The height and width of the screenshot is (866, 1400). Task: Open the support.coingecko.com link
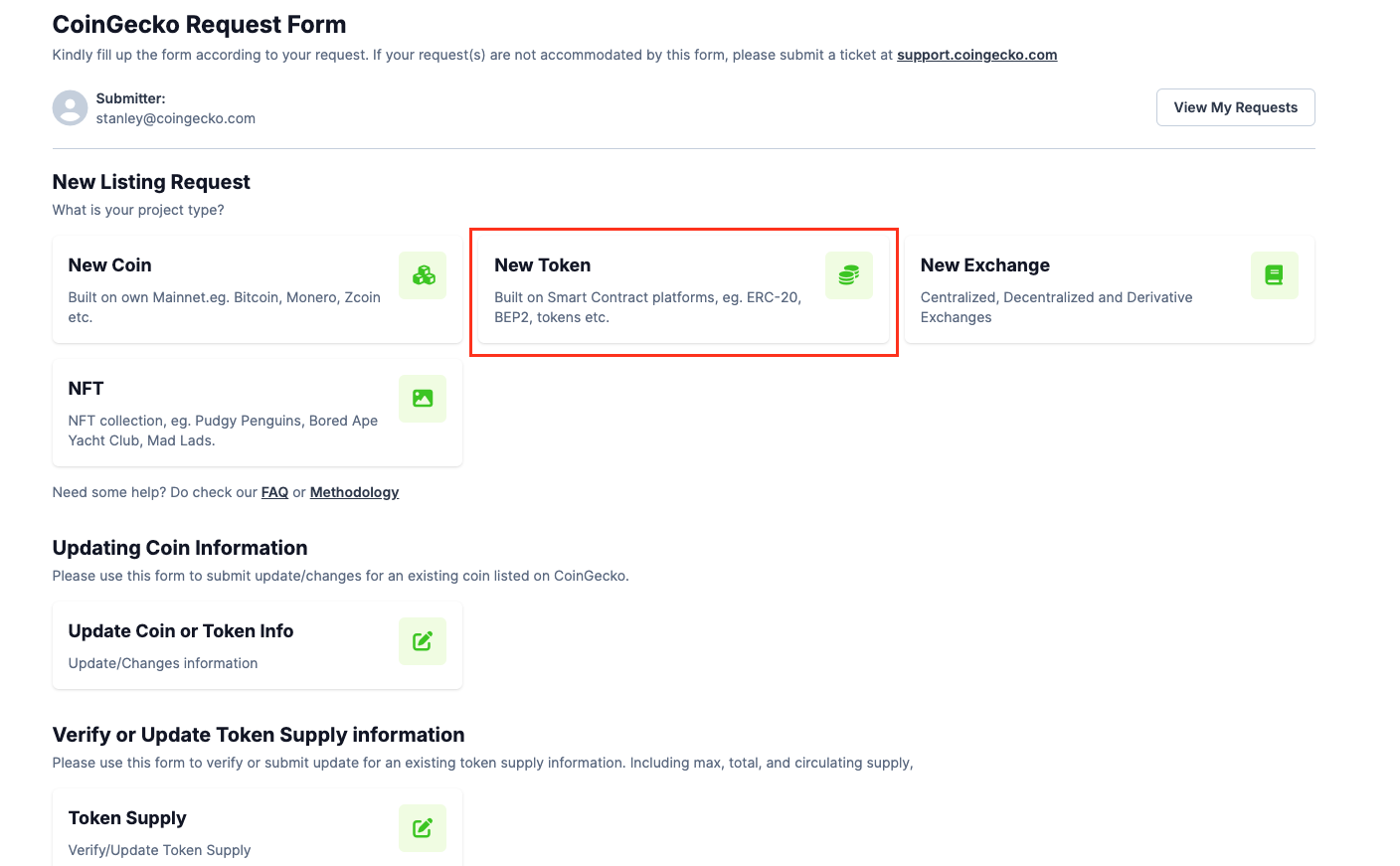click(x=976, y=55)
